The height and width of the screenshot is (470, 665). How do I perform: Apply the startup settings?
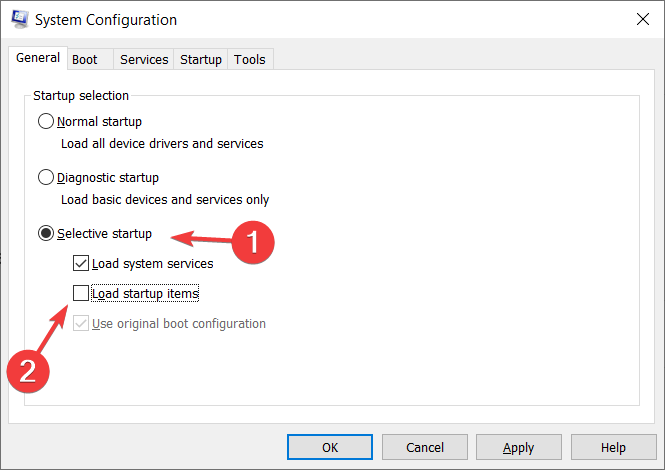(519, 447)
